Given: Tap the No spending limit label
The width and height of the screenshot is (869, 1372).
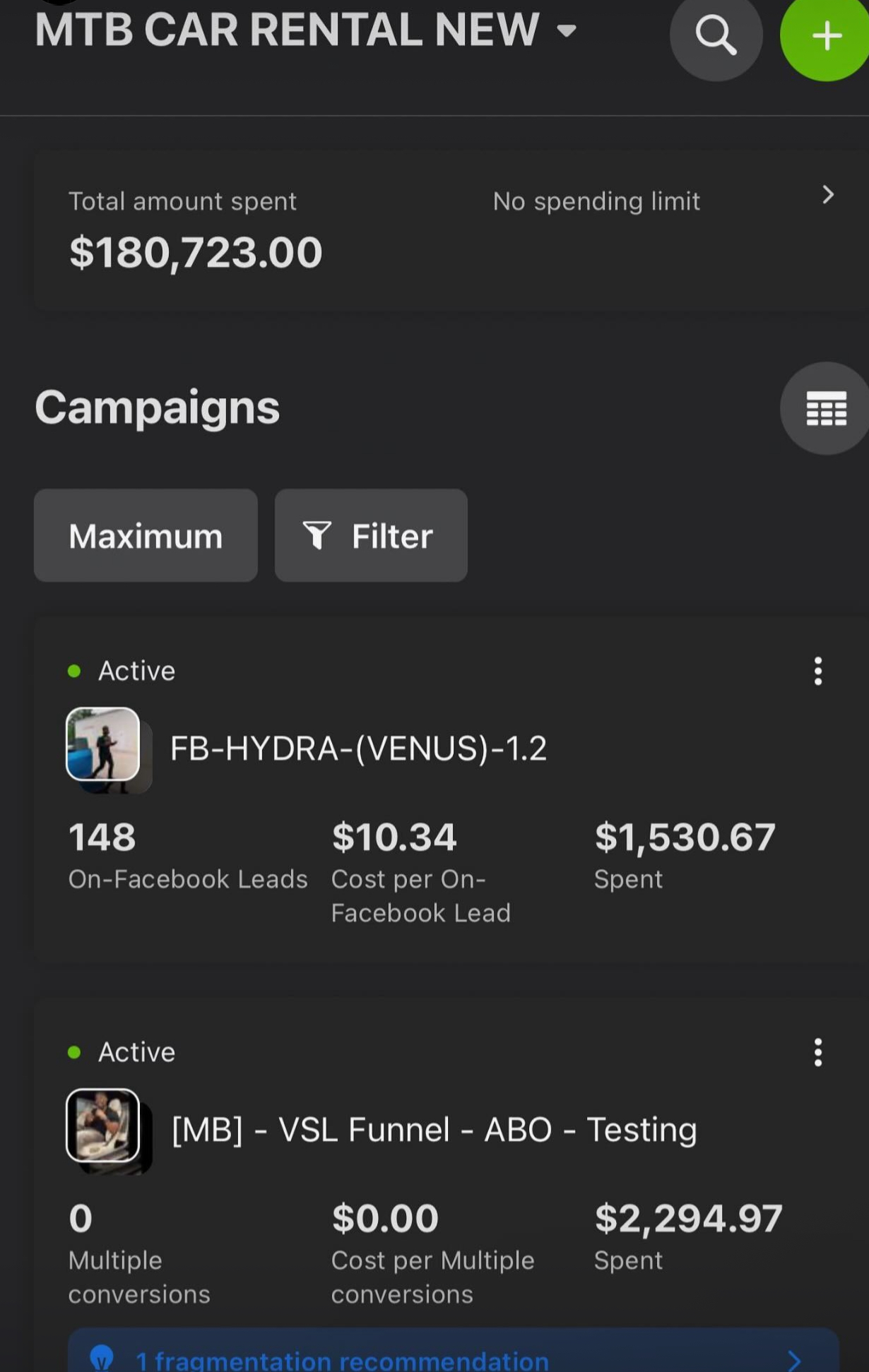Looking at the screenshot, I should pyautogui.click(x=596, y=201).
